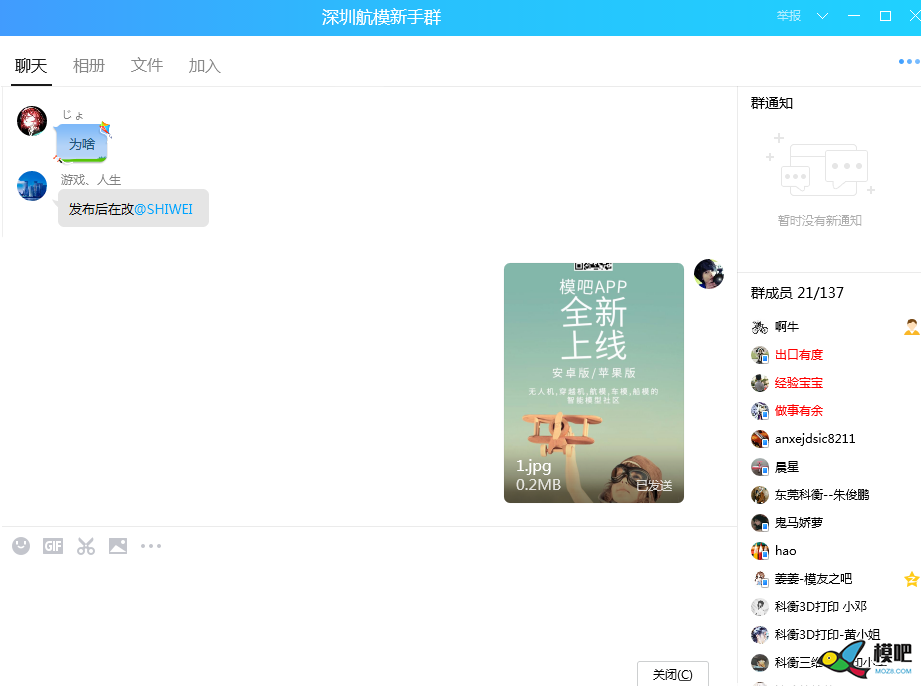The width and height of the screenshot is (921, 686).
Task: Click the avatar icon of 出口有度
Action: pos(760,355)
